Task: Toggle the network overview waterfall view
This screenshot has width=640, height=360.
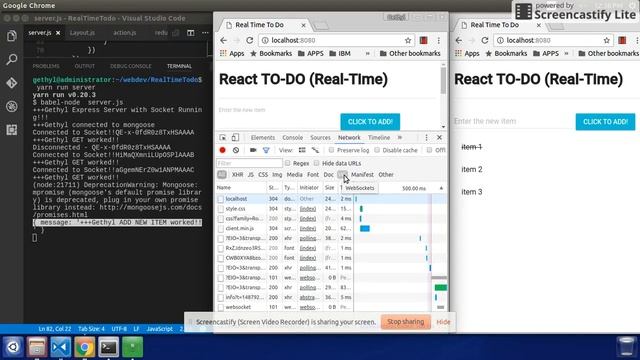Action: pos(315,150)
